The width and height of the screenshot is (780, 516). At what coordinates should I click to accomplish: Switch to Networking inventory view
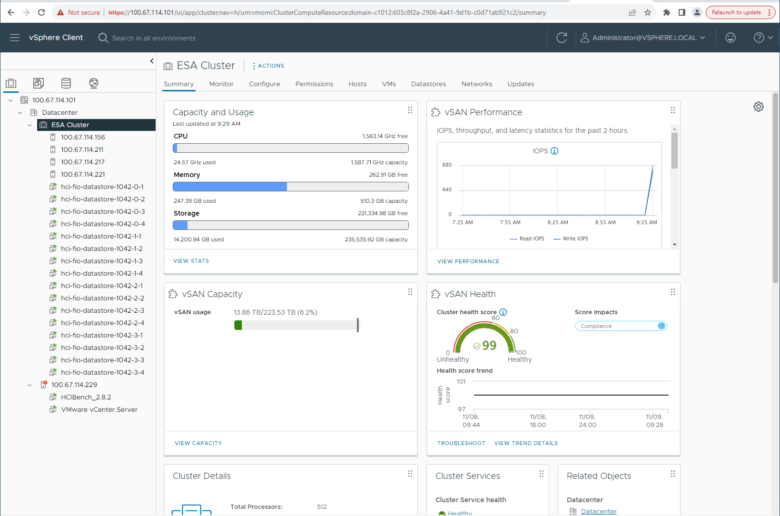pos(94,83)
